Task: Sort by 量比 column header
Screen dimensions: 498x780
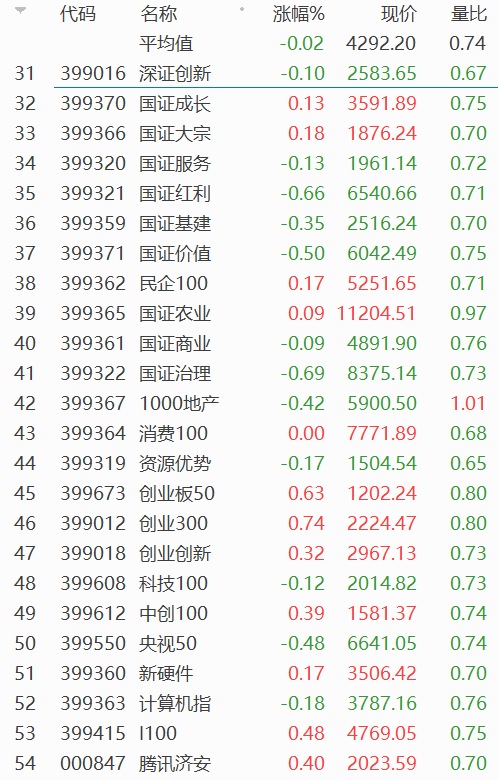Action: pyautogui.click(x=468, y=14)
